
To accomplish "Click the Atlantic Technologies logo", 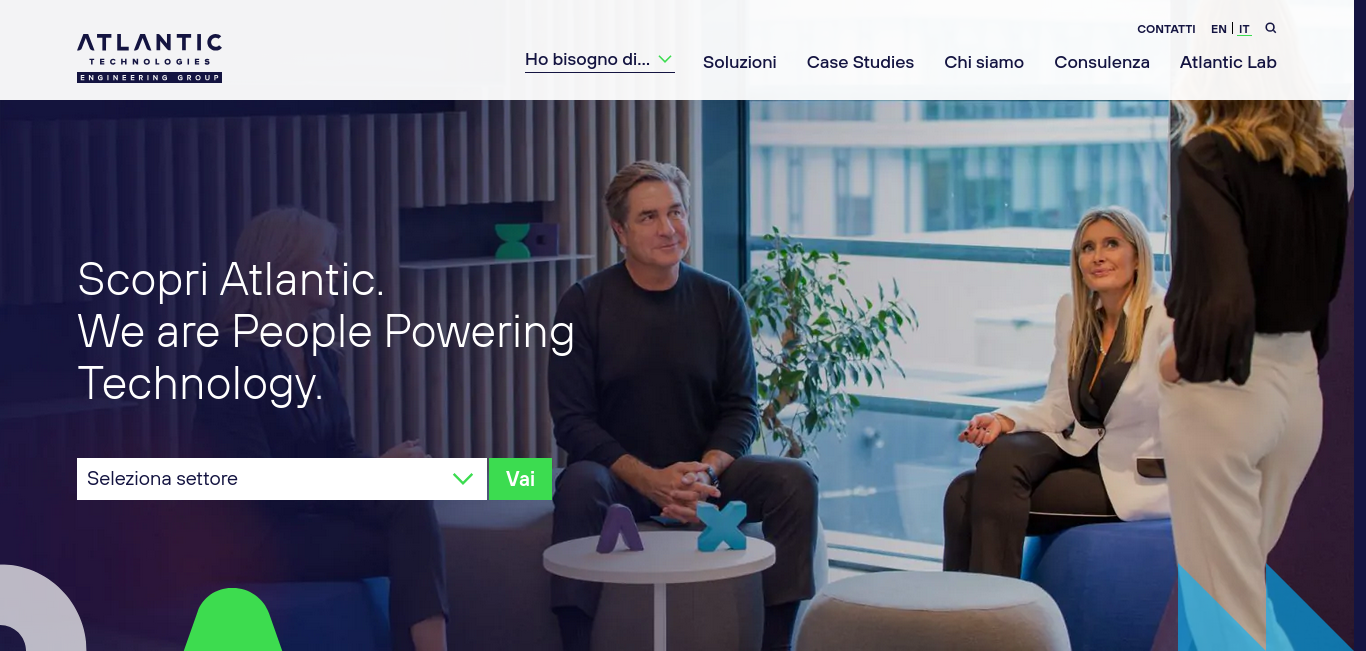I will pyautogui.click(x=149, y=57).
